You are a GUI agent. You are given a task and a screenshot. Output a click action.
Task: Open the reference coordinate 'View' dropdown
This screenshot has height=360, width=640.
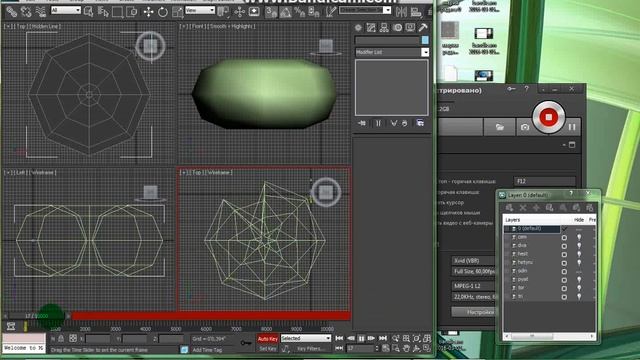click(x=200, y=10)
